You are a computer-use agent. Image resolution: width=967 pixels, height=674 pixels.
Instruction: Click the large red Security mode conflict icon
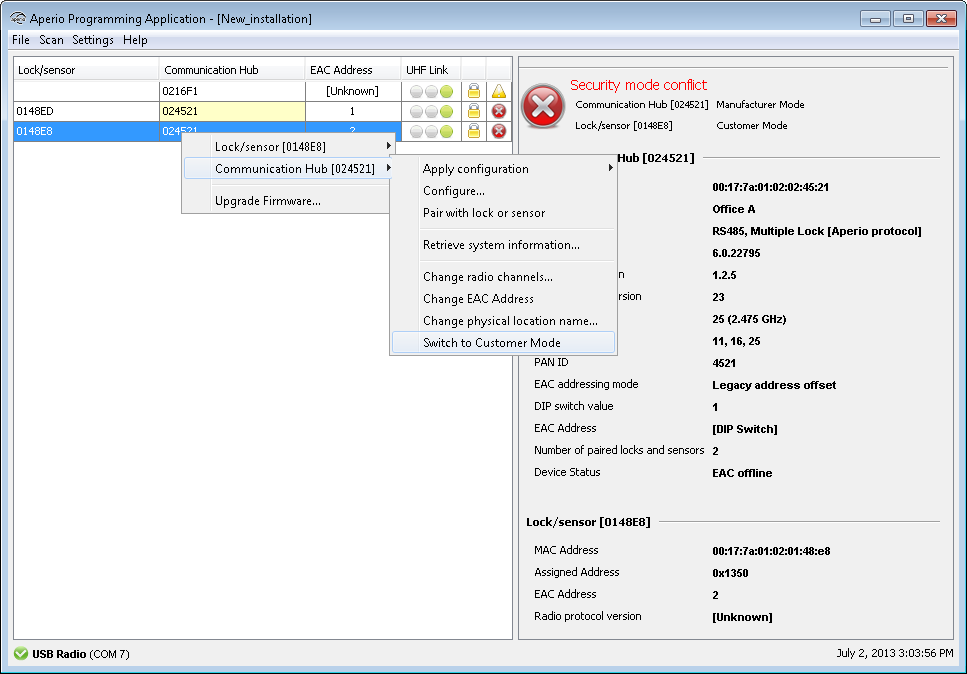pos(543,106)
